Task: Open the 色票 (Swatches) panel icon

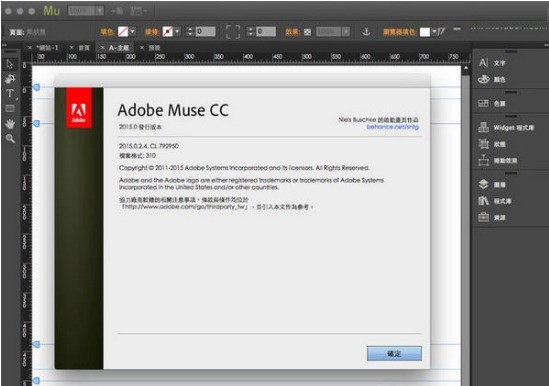Action: (x=484, y=103)
